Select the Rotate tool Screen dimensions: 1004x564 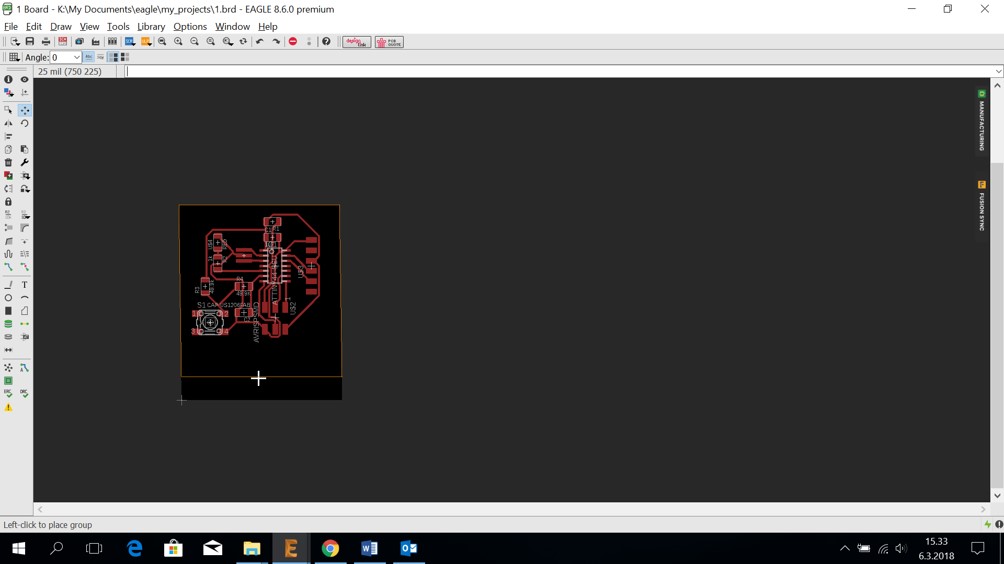[24, 123]
